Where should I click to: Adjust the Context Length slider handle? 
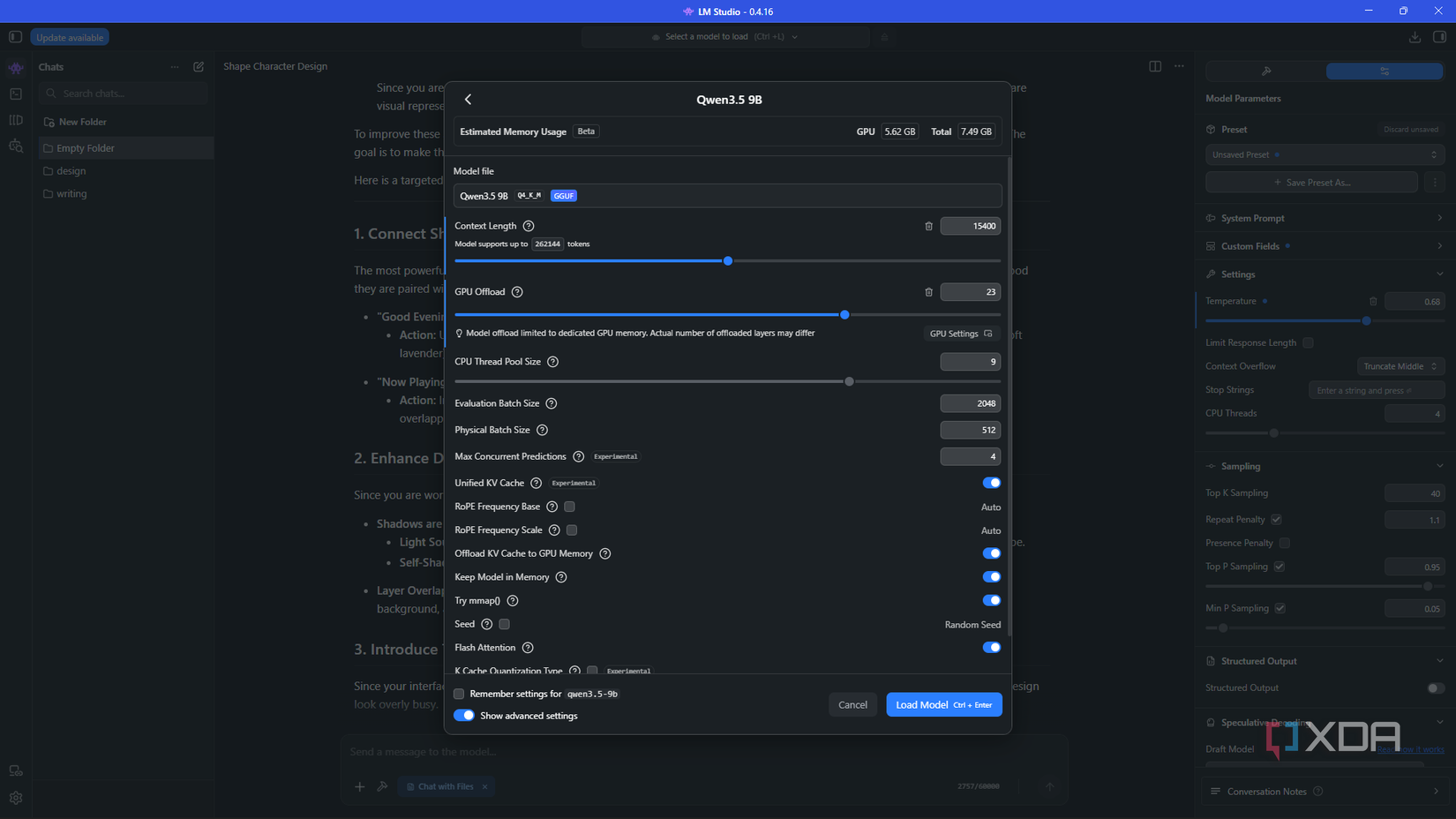pyautogui.click(x=728, y=261)
